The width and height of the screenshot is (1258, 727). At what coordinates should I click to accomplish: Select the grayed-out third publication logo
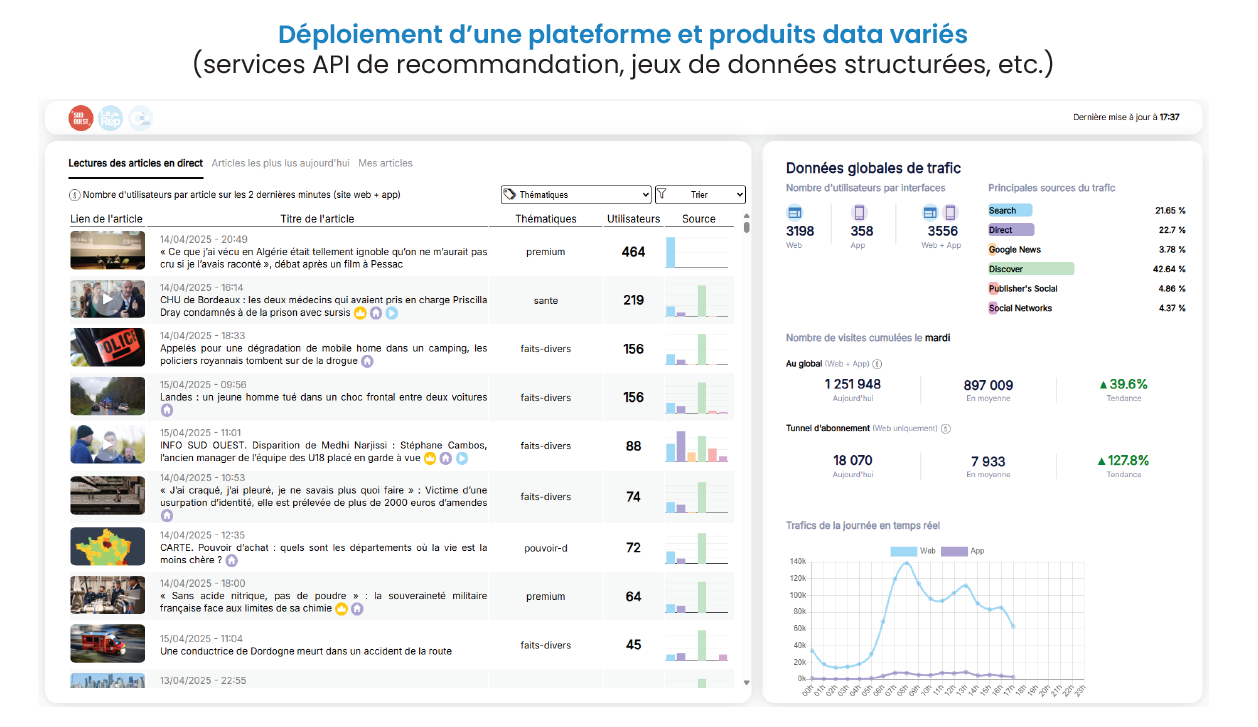coord(141,118)
